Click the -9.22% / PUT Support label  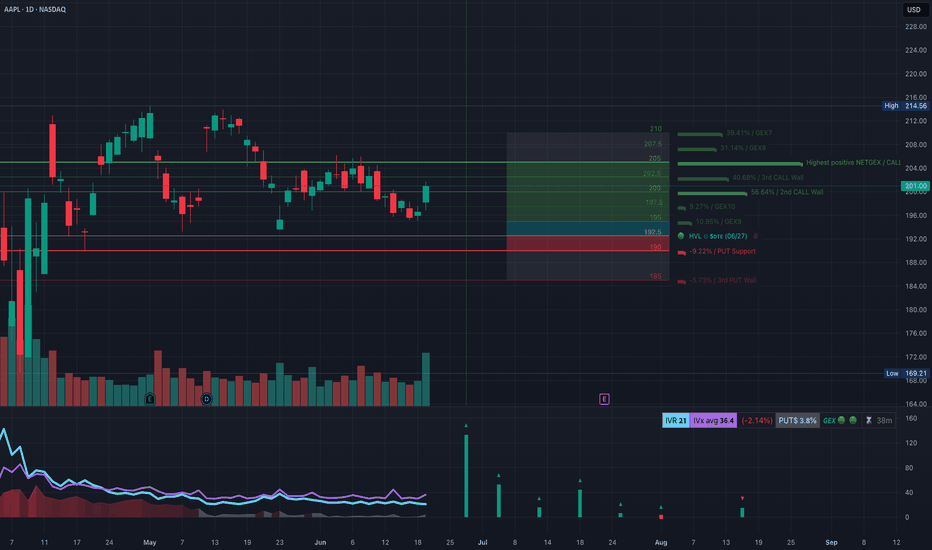[723, 251]
